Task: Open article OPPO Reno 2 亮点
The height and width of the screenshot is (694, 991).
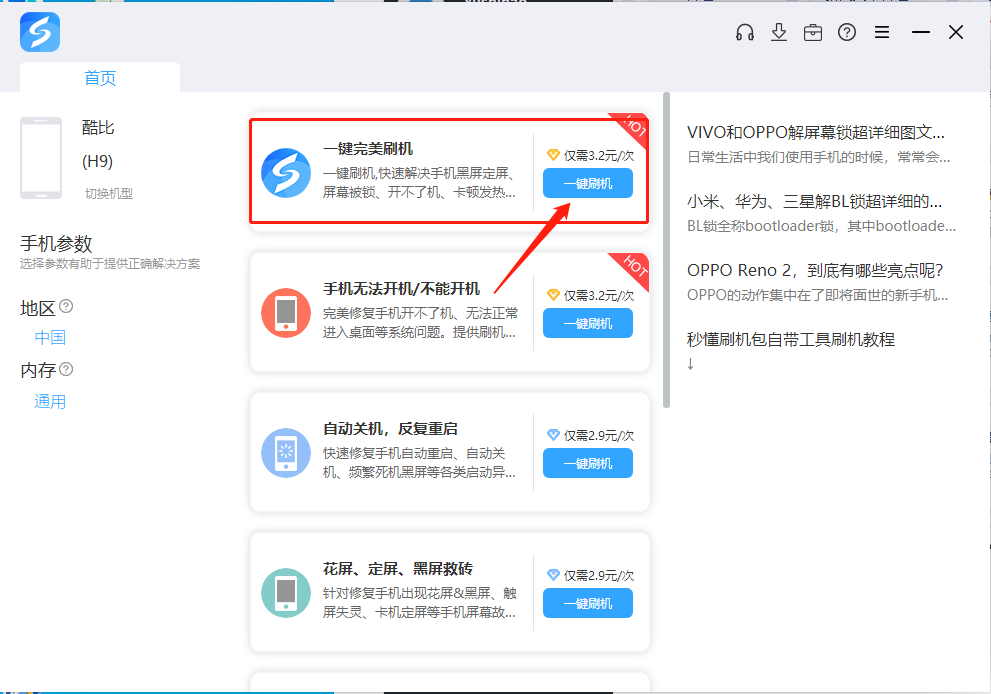Action: pos(815,271)
